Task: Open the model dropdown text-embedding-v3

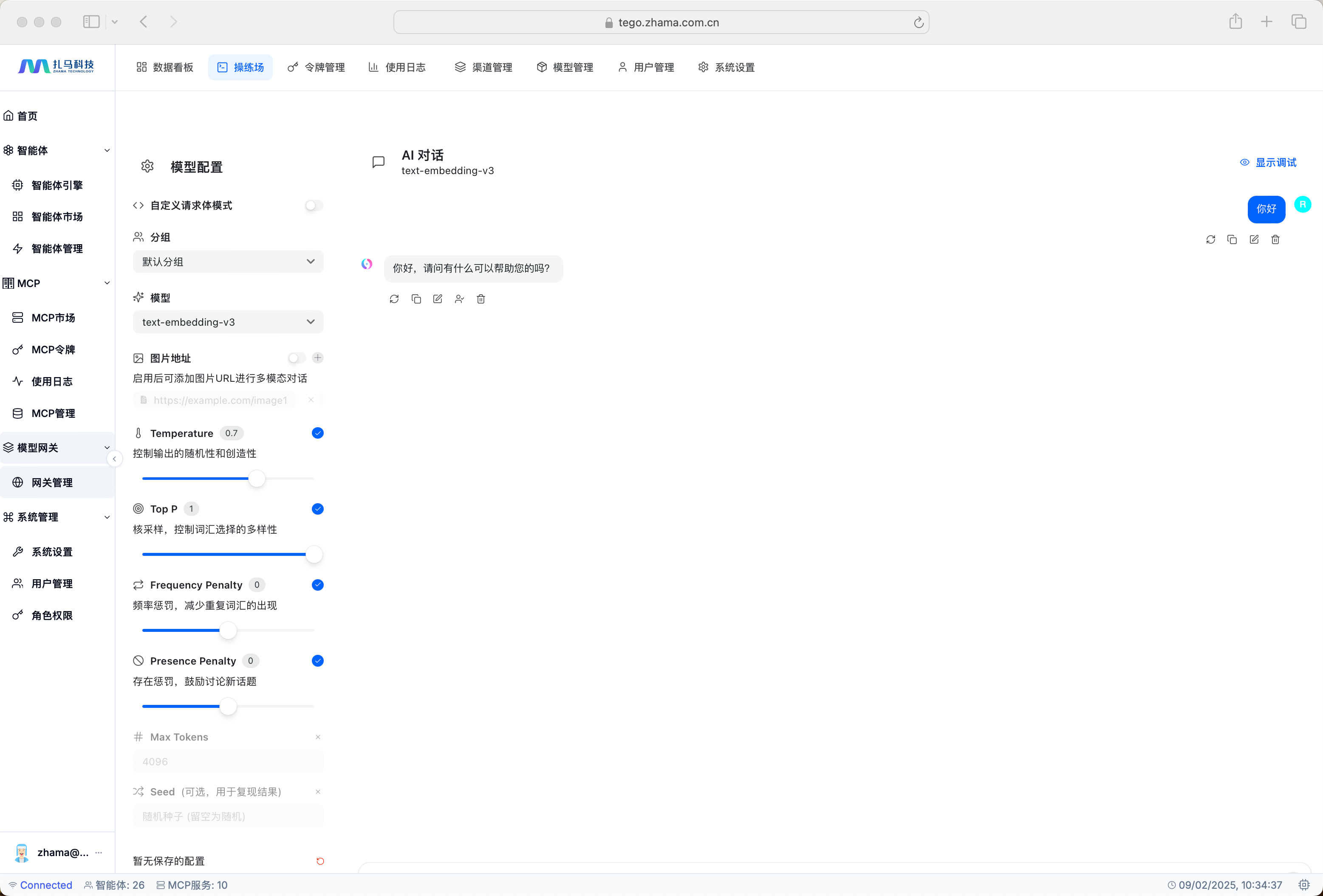Action: [228, 322]
